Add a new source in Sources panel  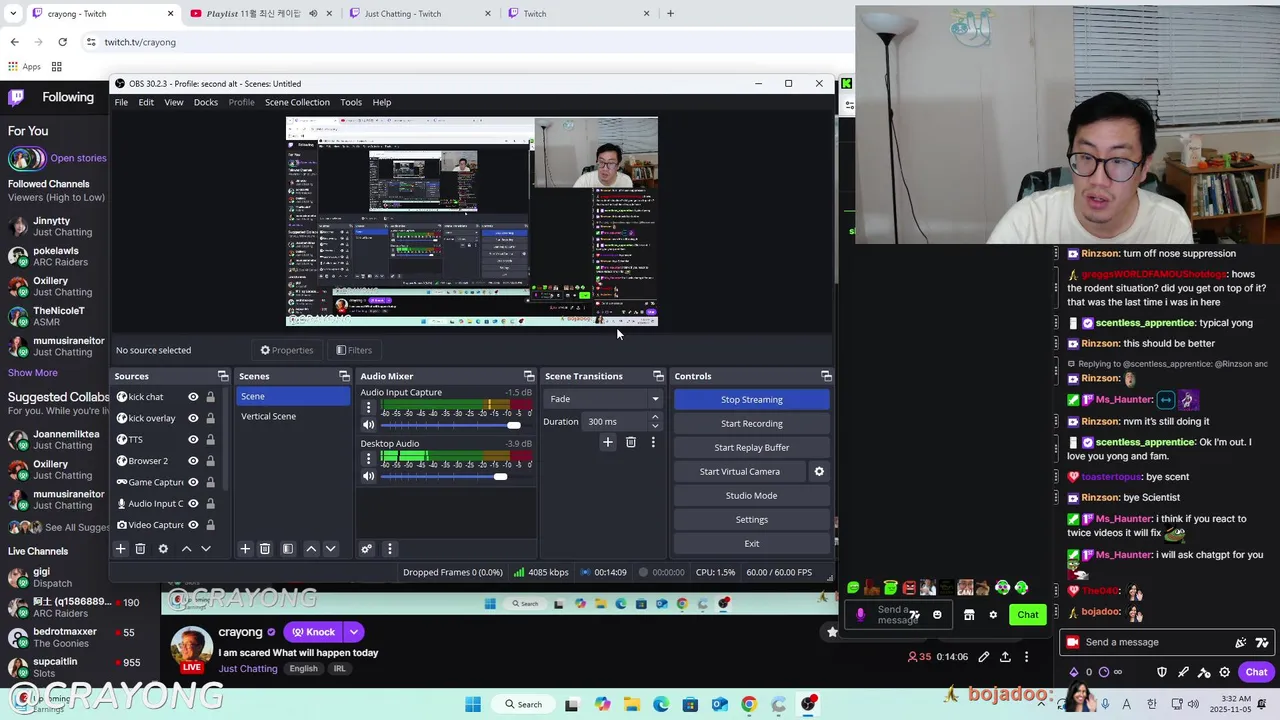pos(120,548)
